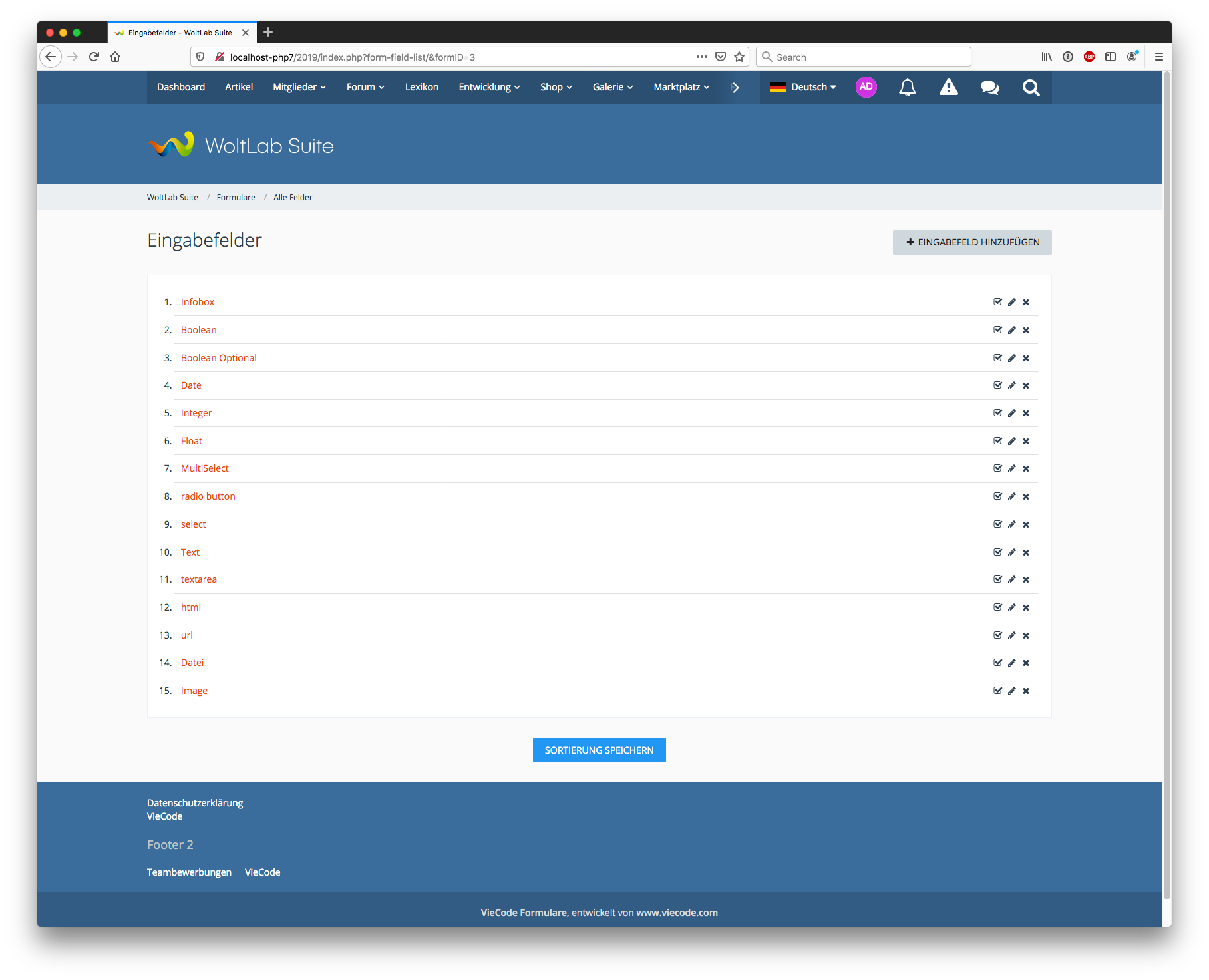1209x980 pixels.
Task: Open the Lexikon menu item
Action: 422,87
